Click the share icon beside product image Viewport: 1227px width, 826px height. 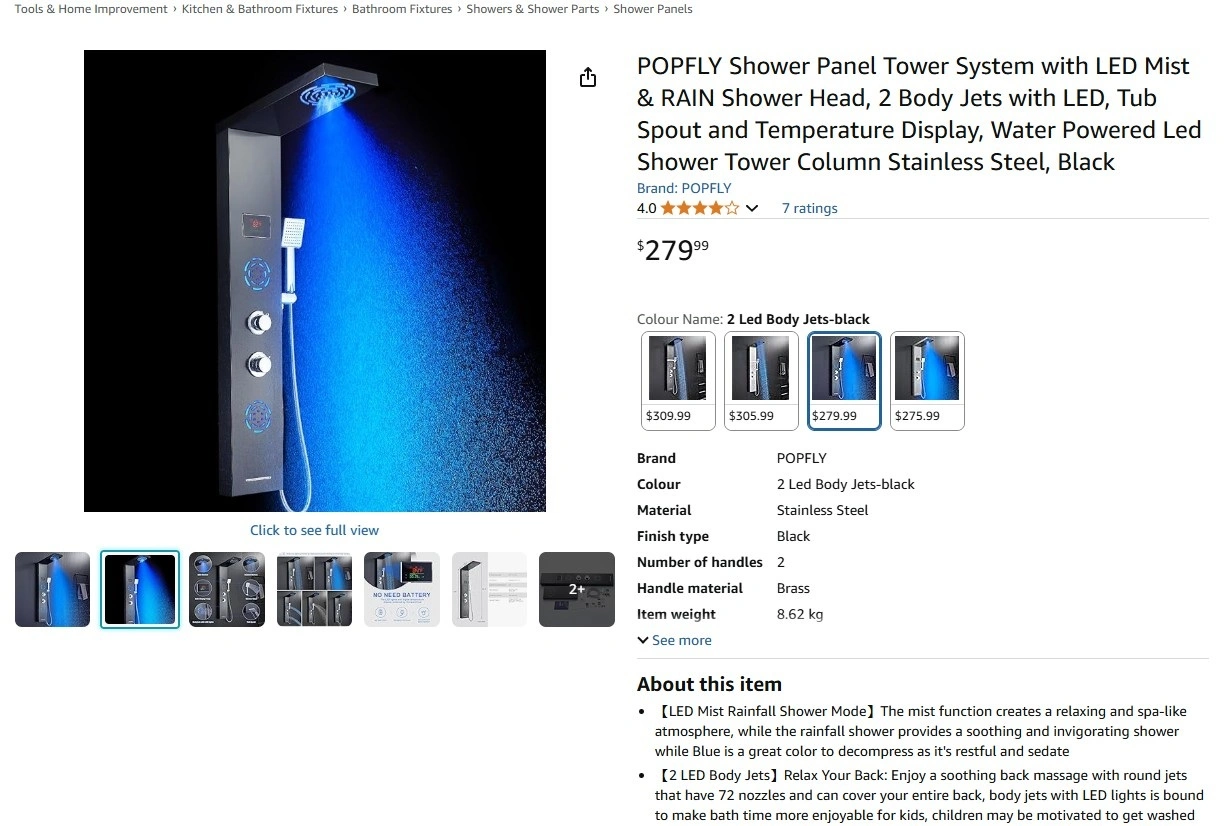click(x=588, y=77)
